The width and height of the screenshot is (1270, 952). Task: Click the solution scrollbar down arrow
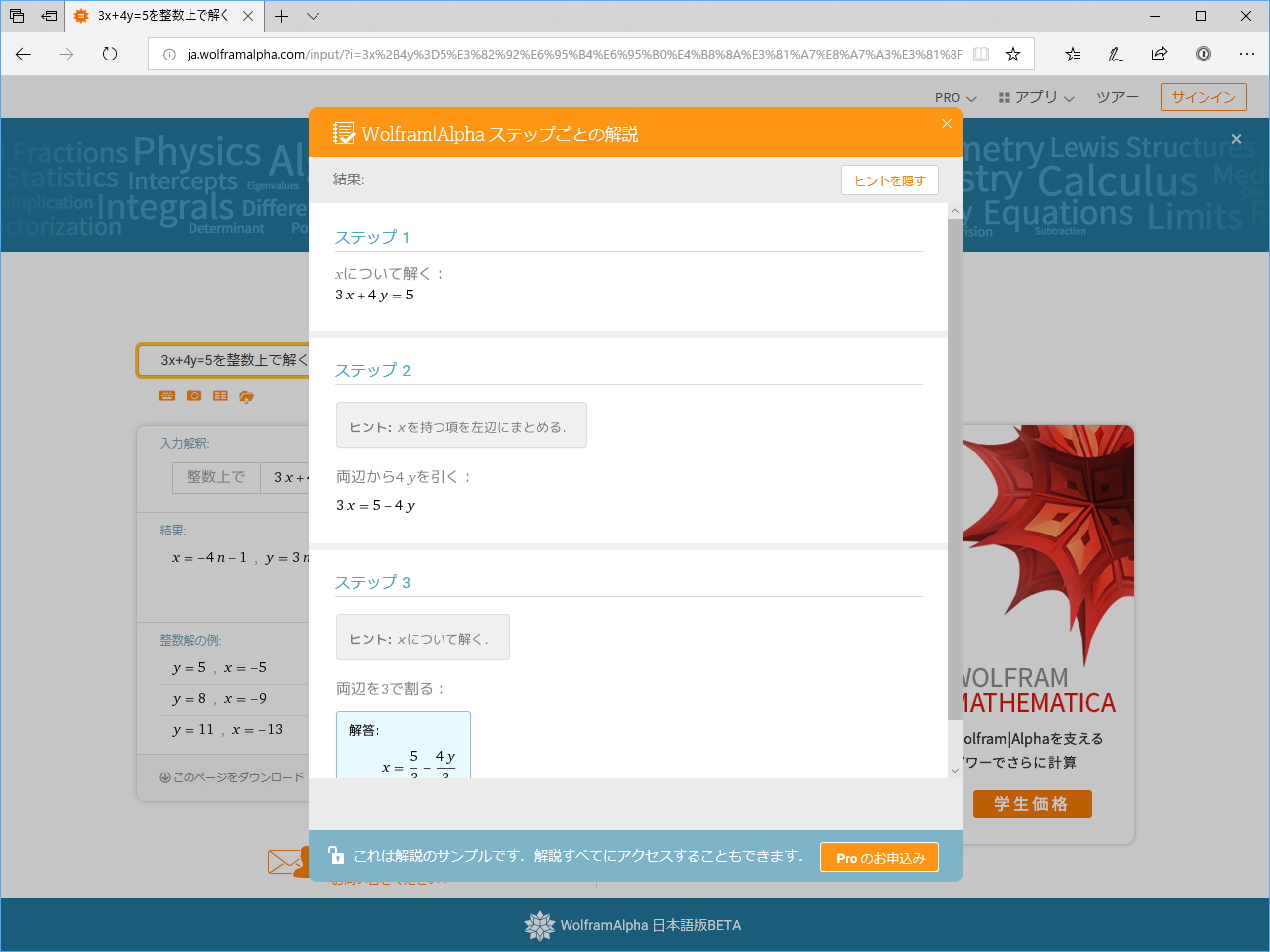[x=955, y=770]
